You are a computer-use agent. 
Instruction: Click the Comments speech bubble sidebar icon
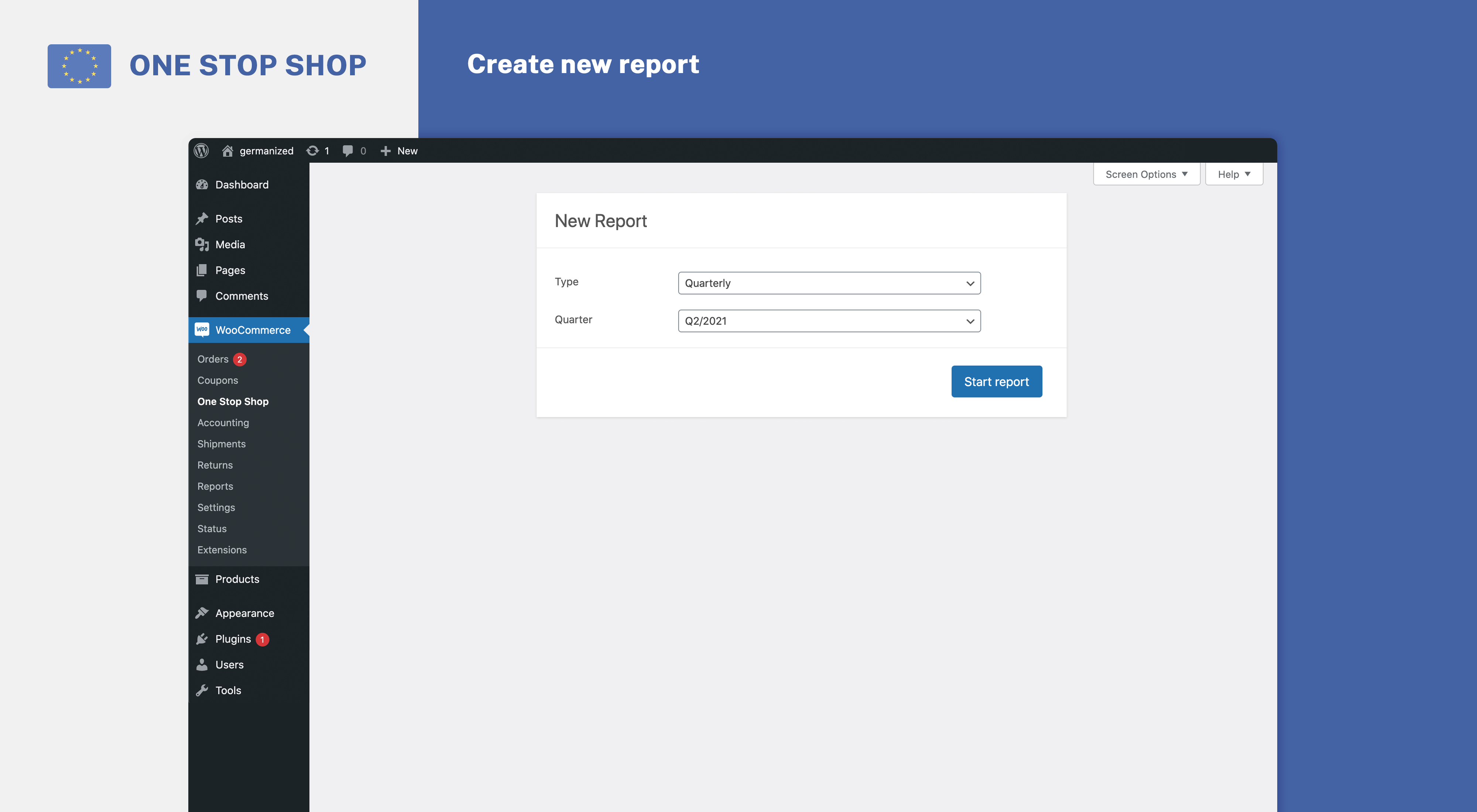(202, 296)
